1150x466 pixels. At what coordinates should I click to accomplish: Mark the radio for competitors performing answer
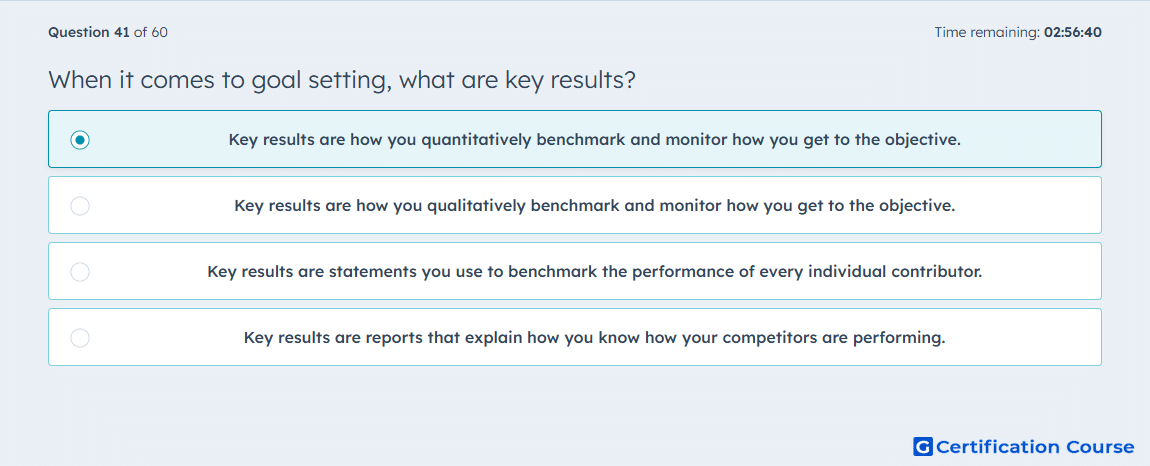80,338
